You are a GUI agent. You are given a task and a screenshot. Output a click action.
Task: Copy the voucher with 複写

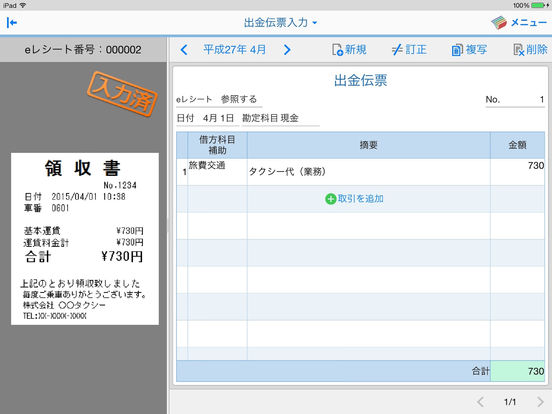469,50
